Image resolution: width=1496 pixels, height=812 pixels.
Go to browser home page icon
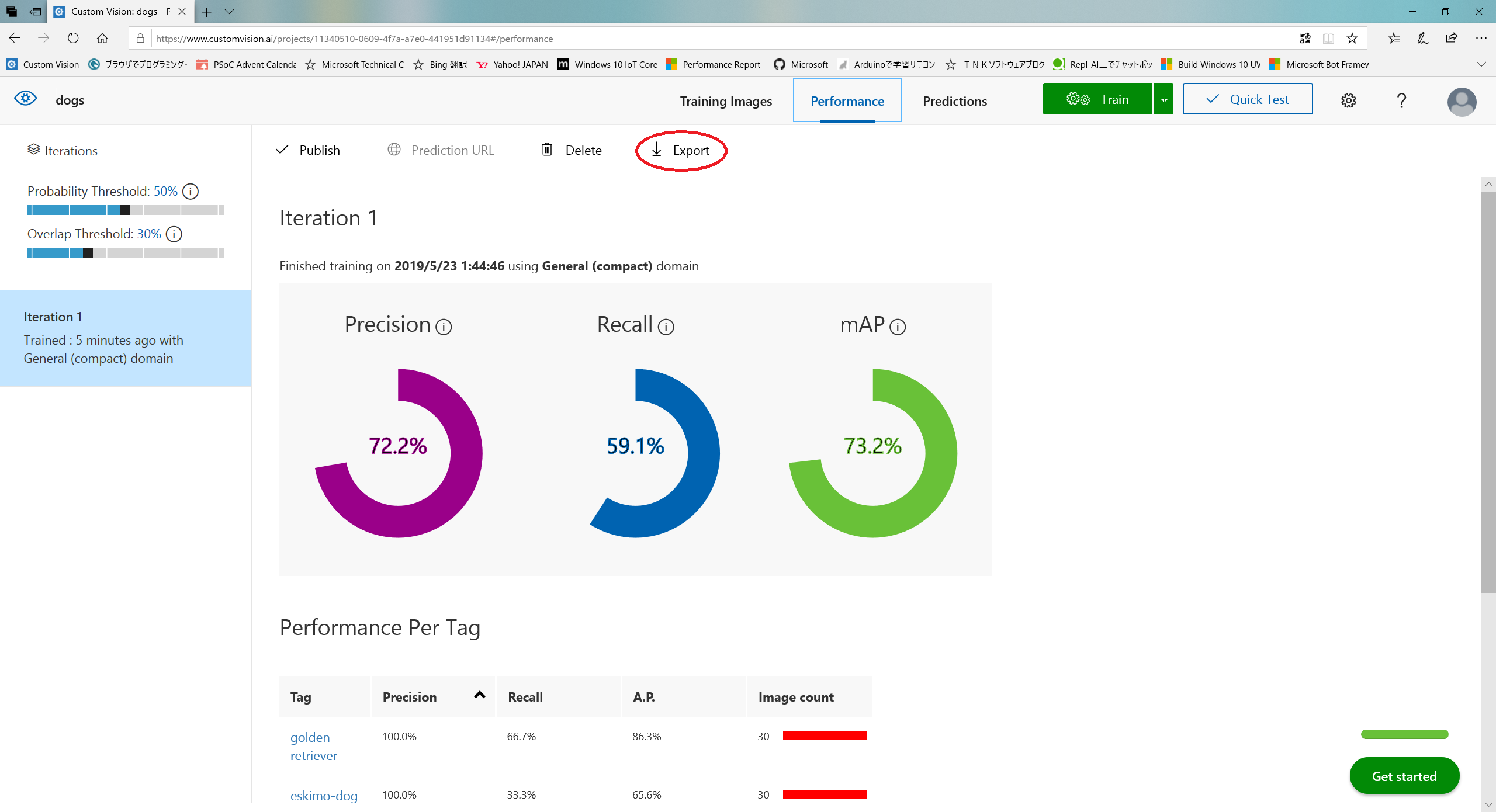coord(102,39)
